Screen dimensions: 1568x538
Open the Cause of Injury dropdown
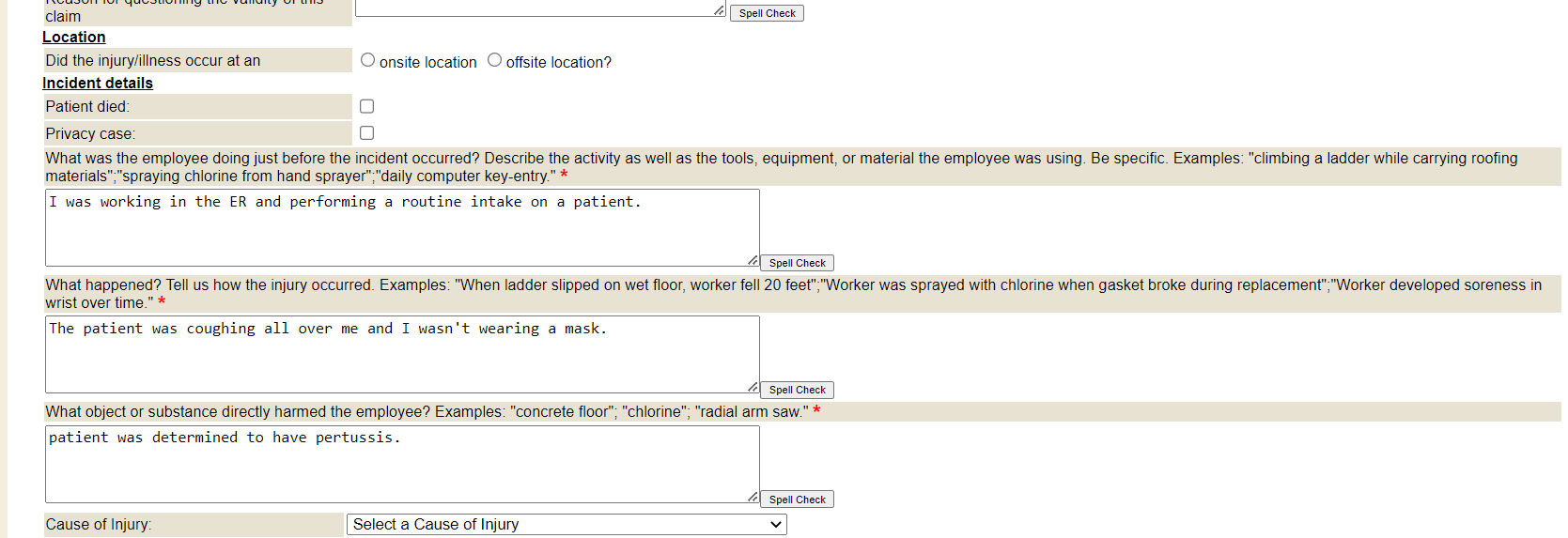567,525
